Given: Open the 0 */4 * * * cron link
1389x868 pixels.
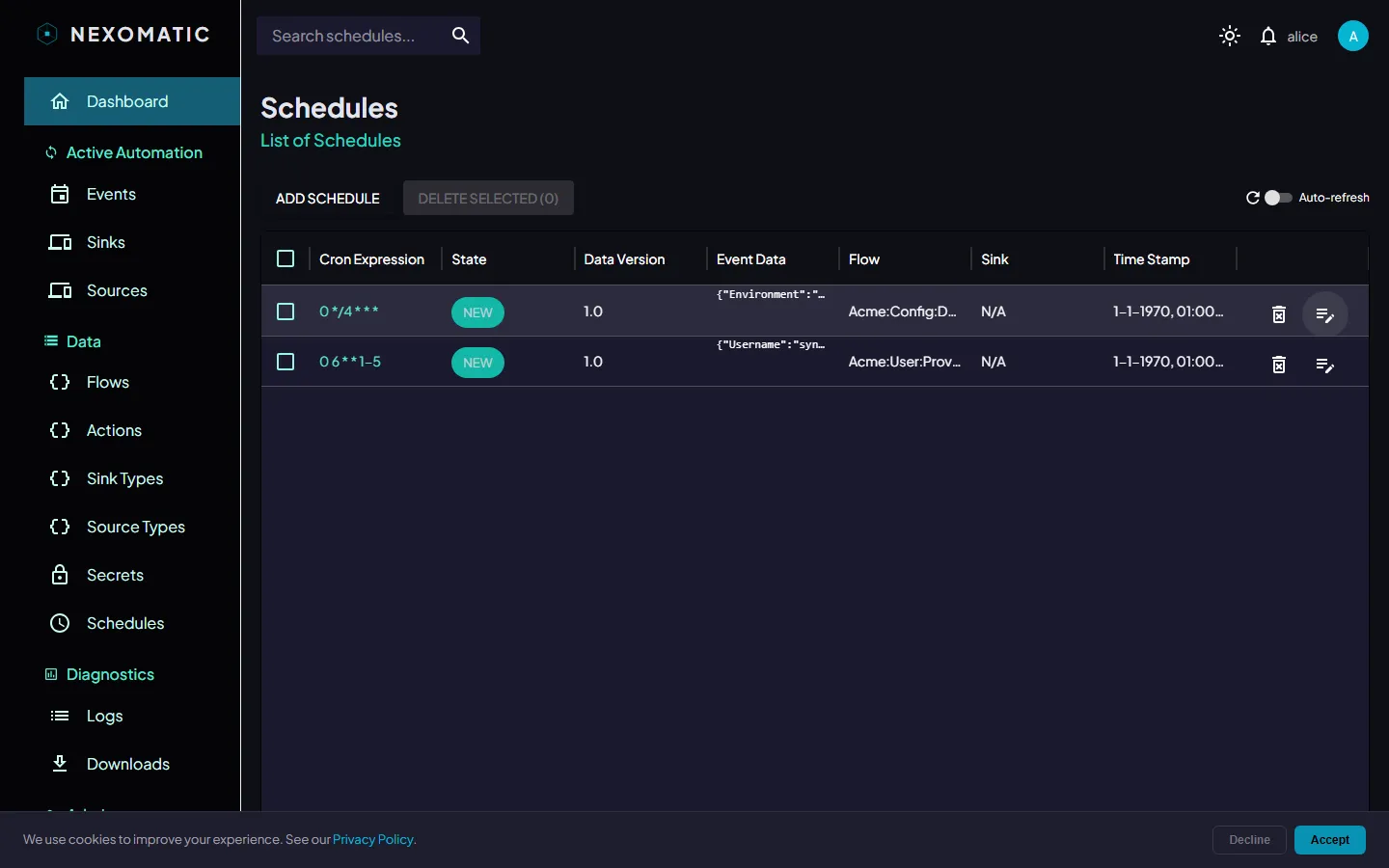Looking at the screenshot, I should point(349,312).
